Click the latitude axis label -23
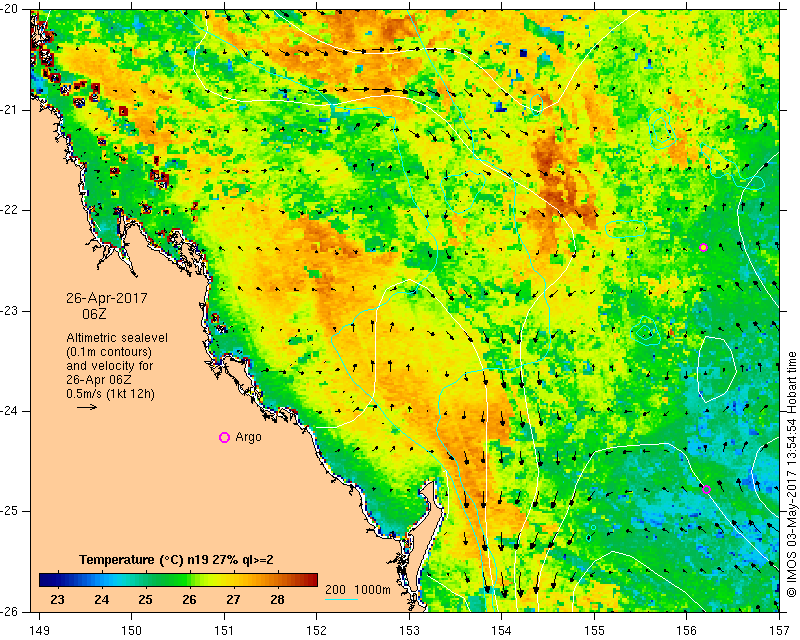Screen dimensions: 800x640 coord(10,311)
